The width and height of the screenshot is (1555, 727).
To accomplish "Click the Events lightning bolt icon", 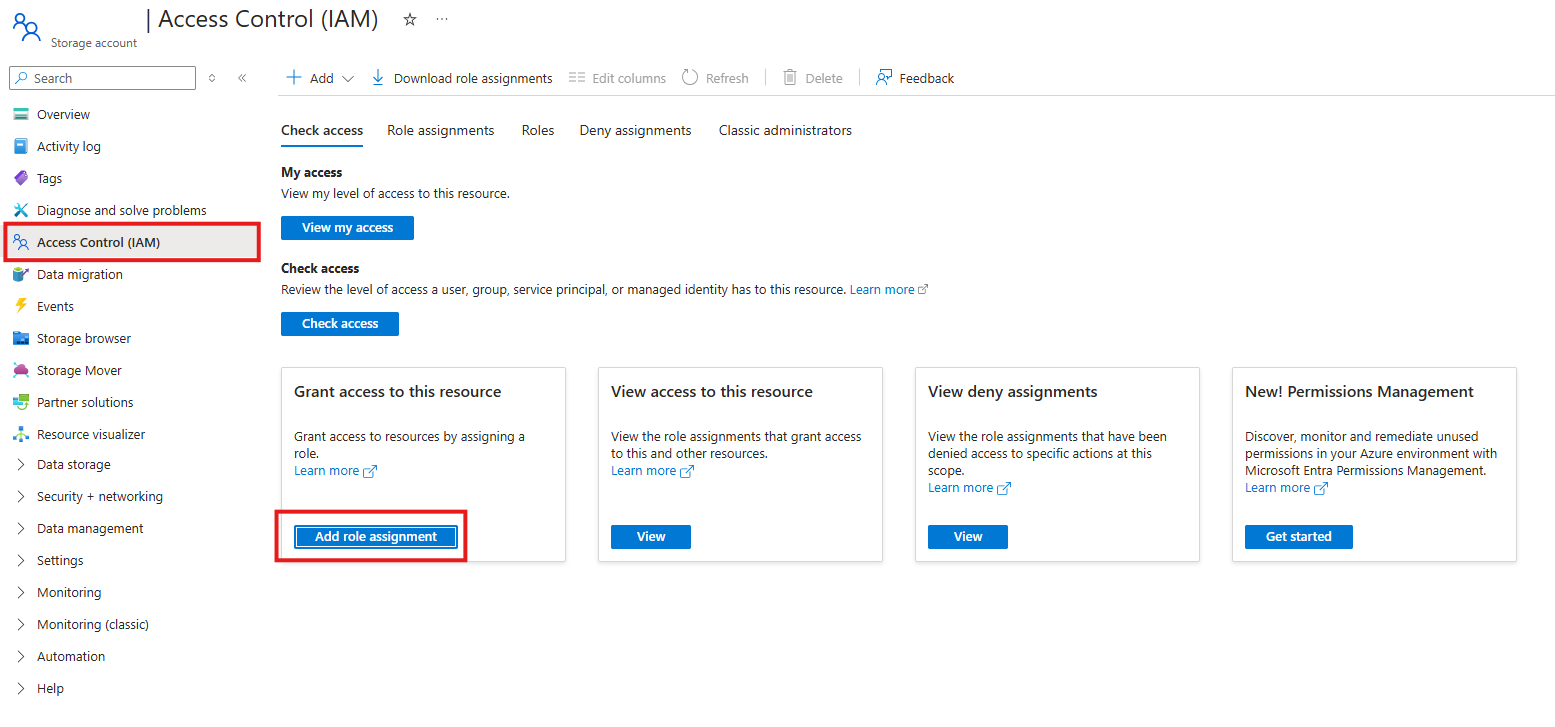I will pyautogui.click(x=21, y=306).
